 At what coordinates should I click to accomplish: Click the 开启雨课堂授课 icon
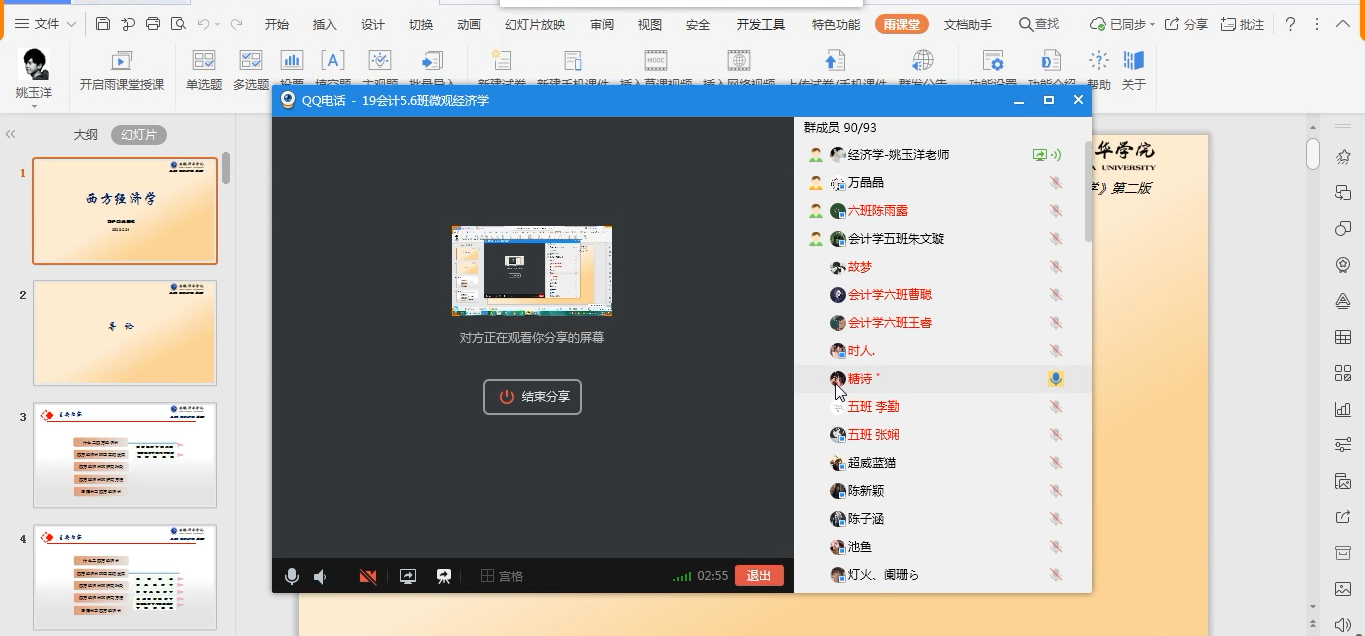tap(122, 62)
